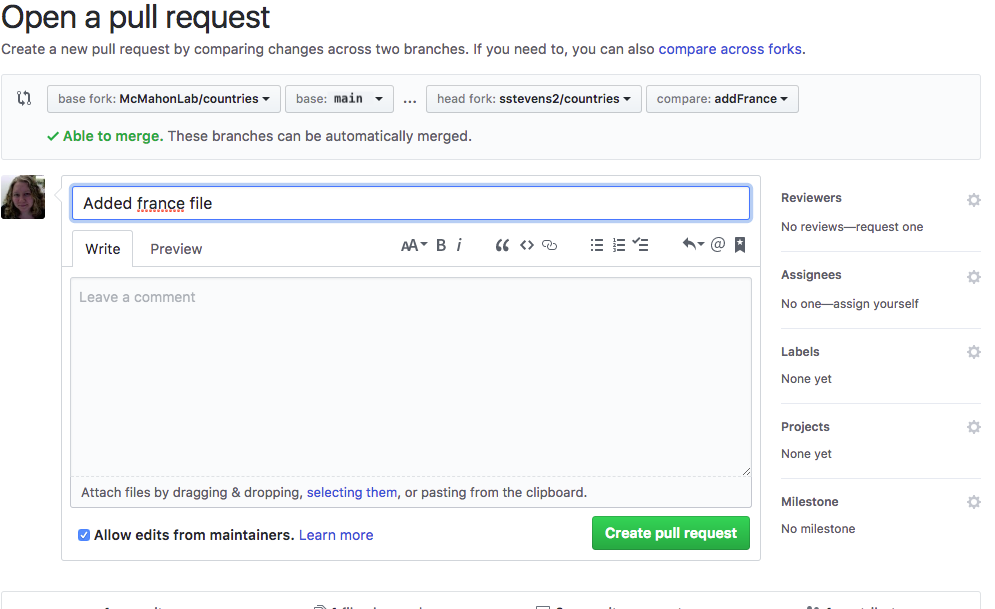
Task: Click the request one reviewers text
Action: pos(890,226)
